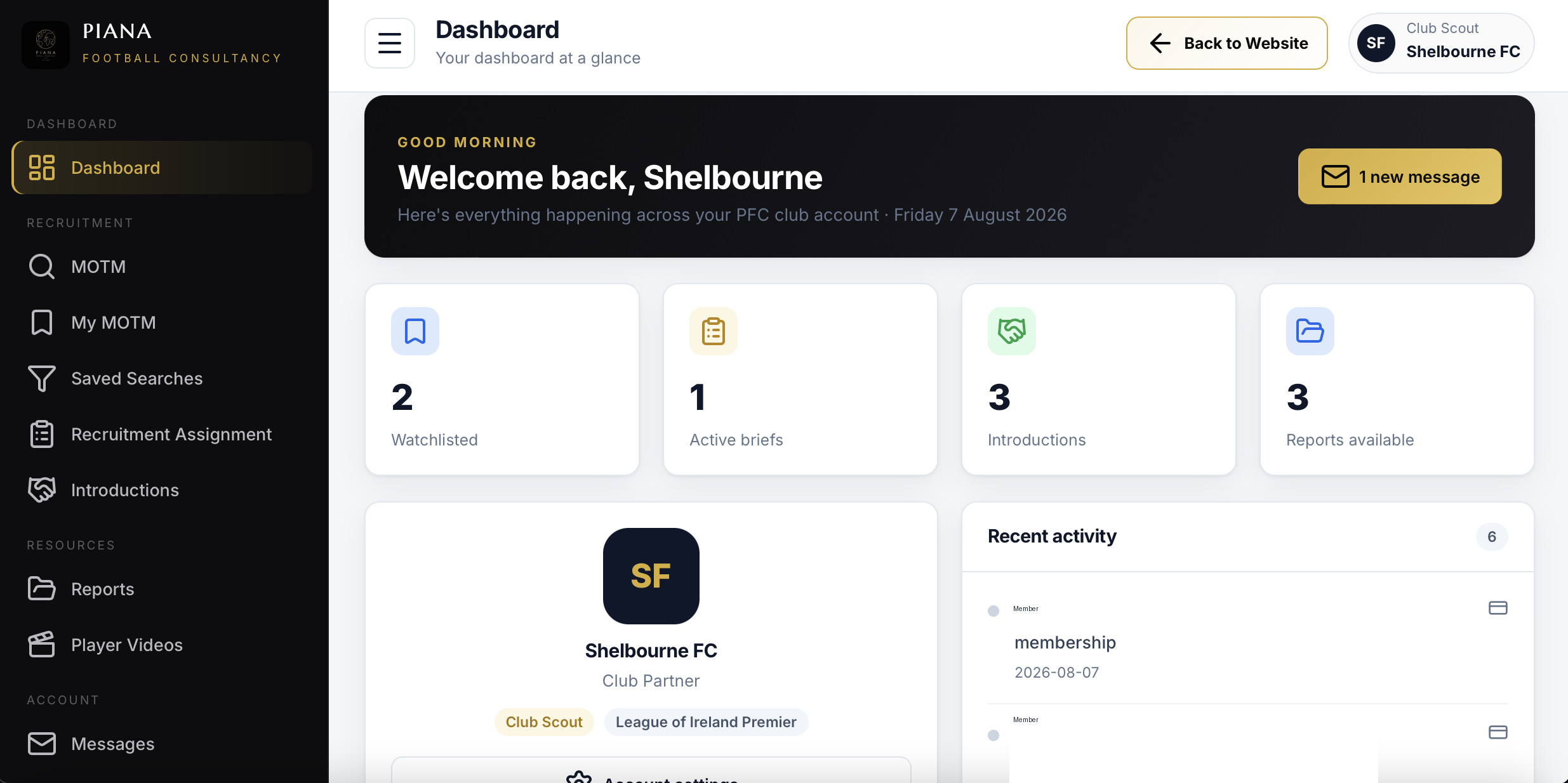
Task: Open the Dashboard menu item
Action: 162,168
